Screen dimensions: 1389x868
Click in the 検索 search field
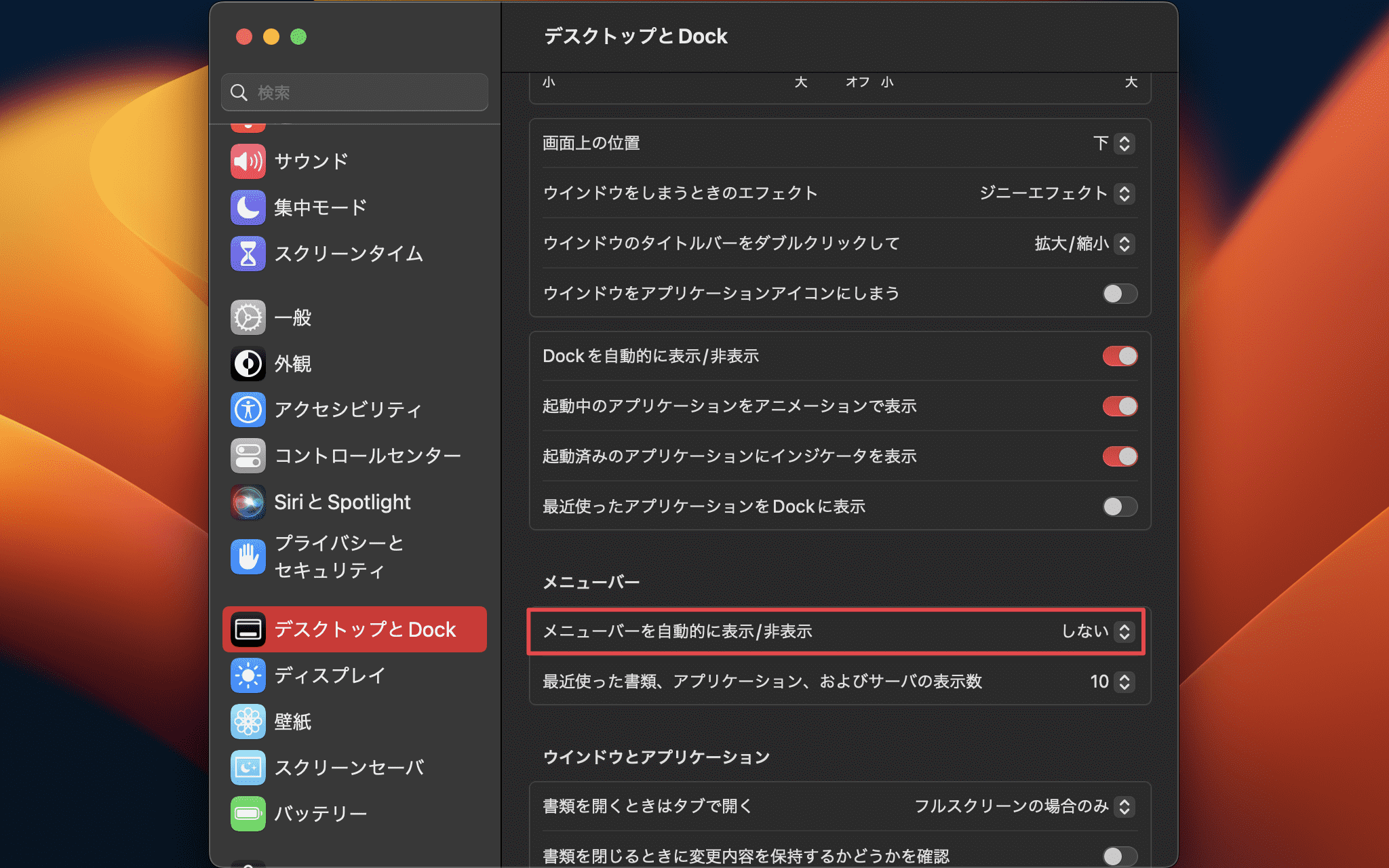[x=355, y=92]
